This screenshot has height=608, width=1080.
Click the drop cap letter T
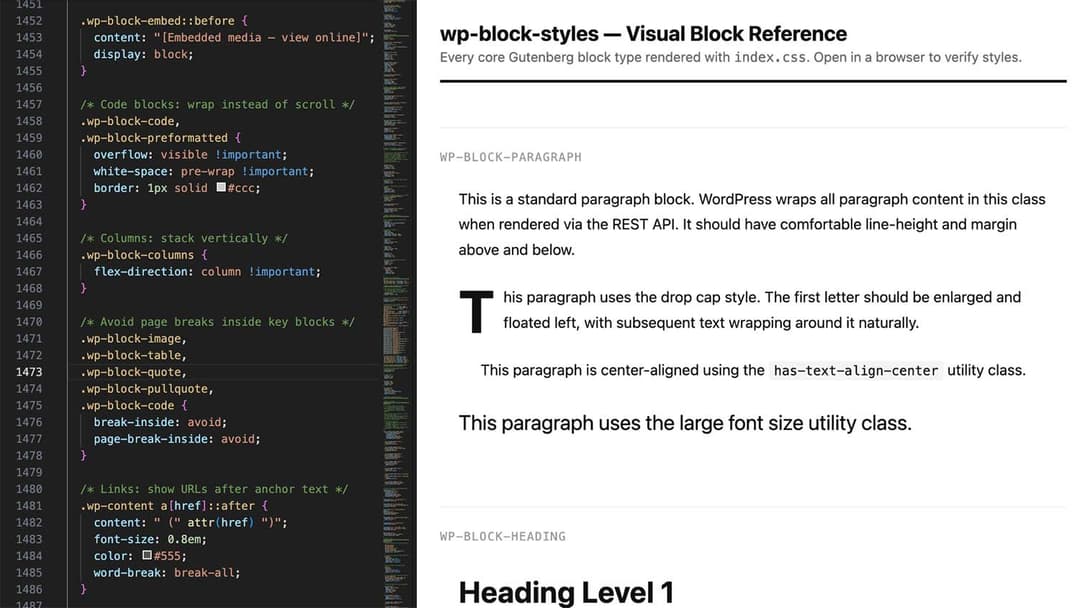[x=476, y=310]
